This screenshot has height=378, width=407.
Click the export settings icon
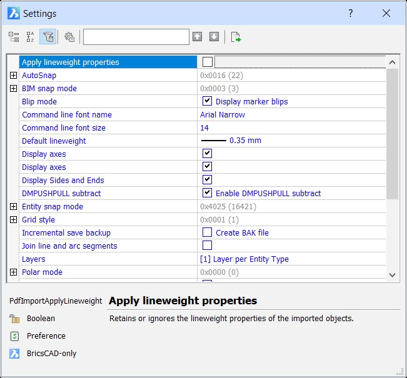(236, 37)
